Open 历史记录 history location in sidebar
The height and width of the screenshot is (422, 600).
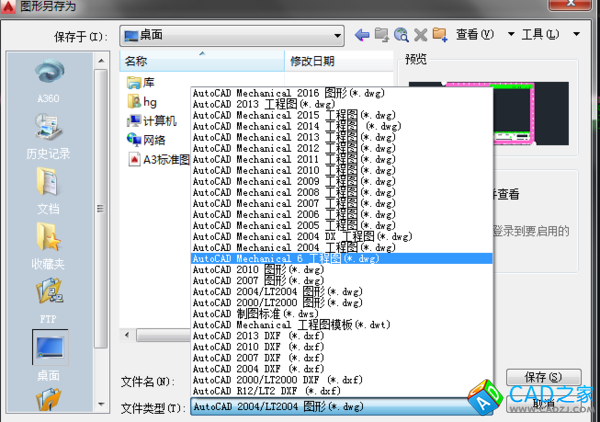(49, 136)
